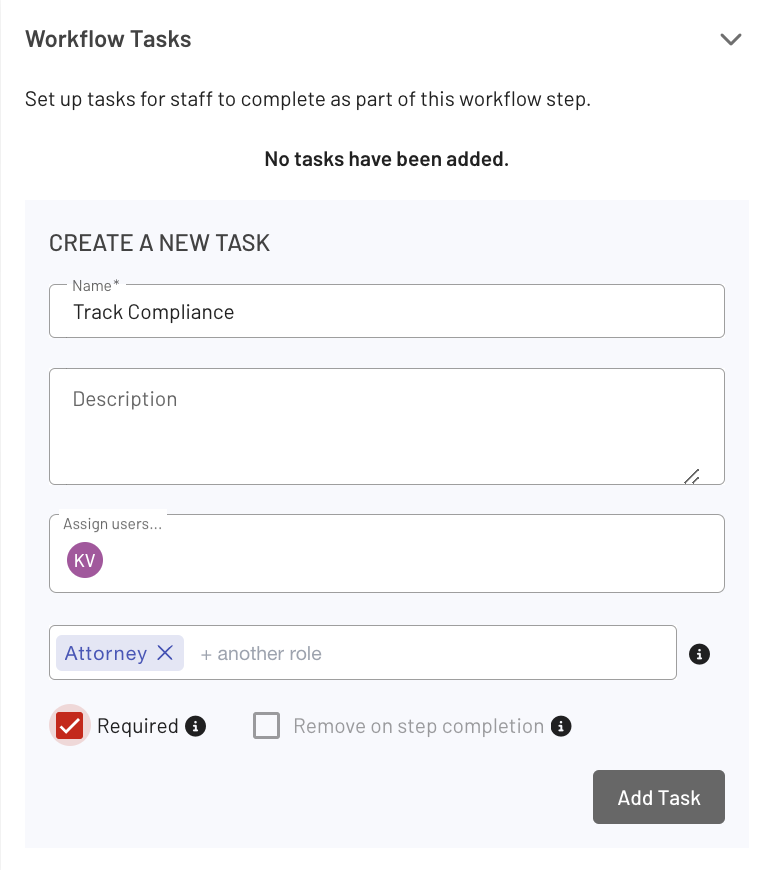Viewport: 768px width, 870px height.
Task: Grab the Description box resize handle
Action: coord(691,477)
